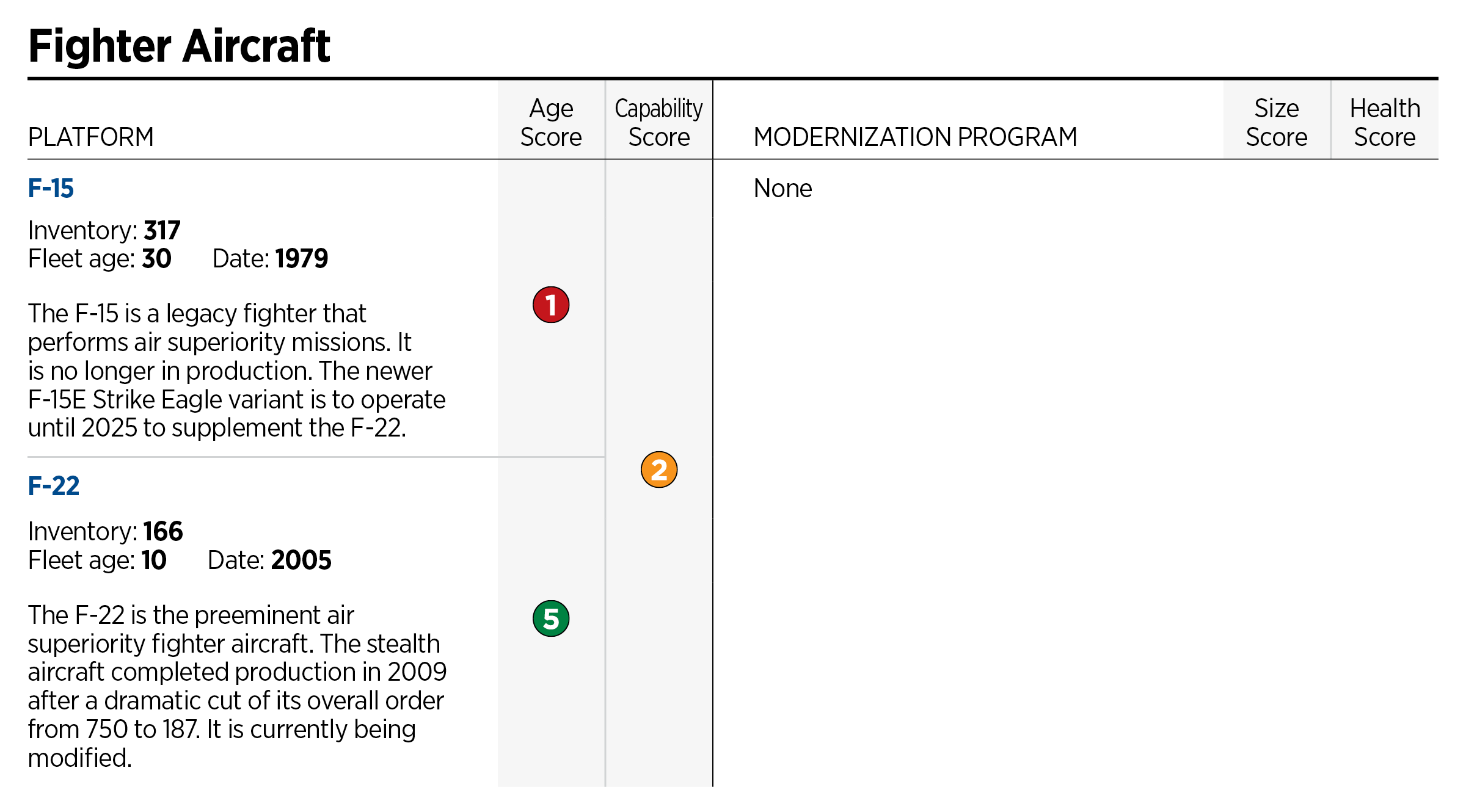Viewport: 1466px width, 812px height.
Task: Select the Age Score column header
Action: pos(550,123)
